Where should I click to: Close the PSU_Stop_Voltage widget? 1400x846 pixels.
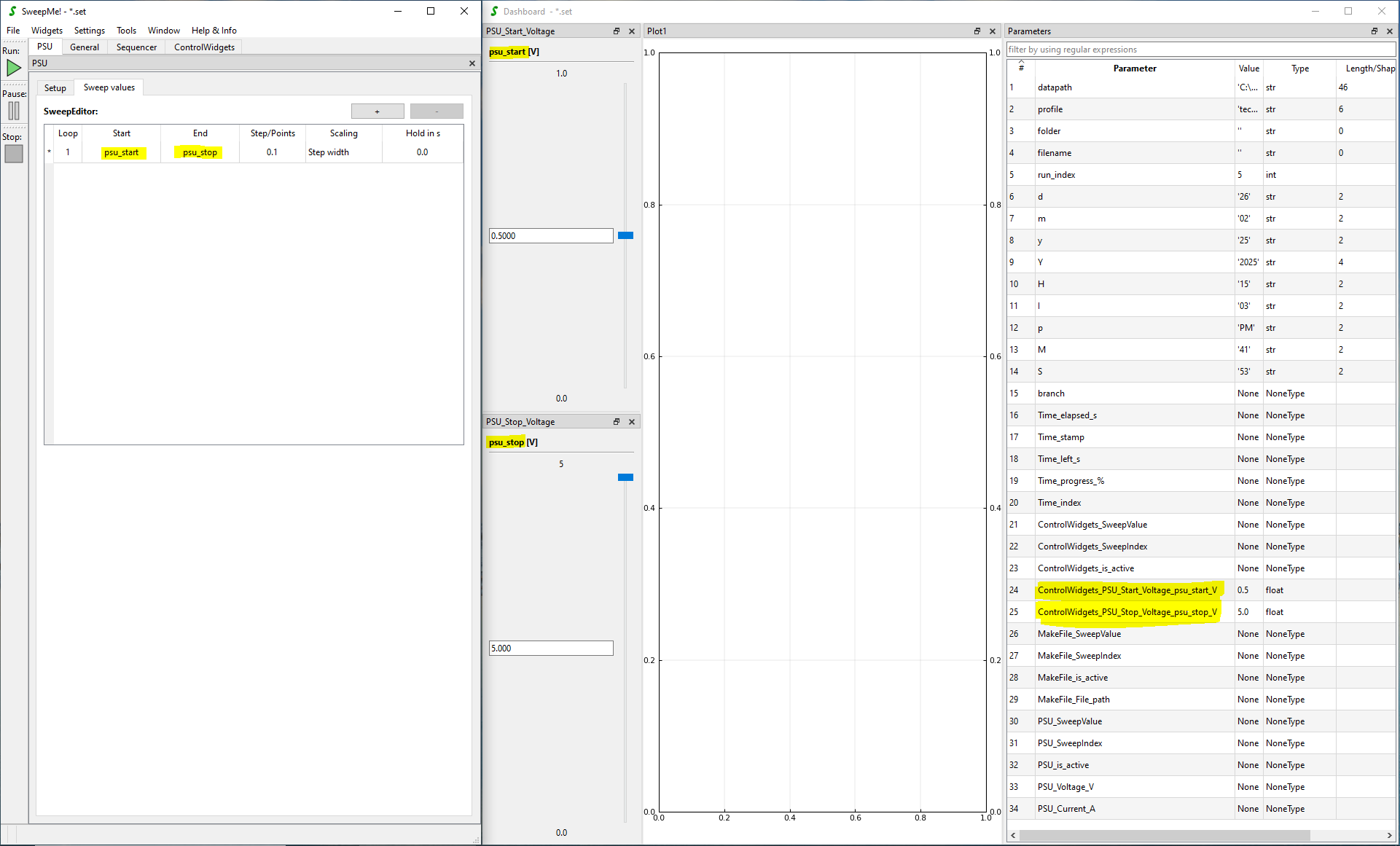click(632, 422)
